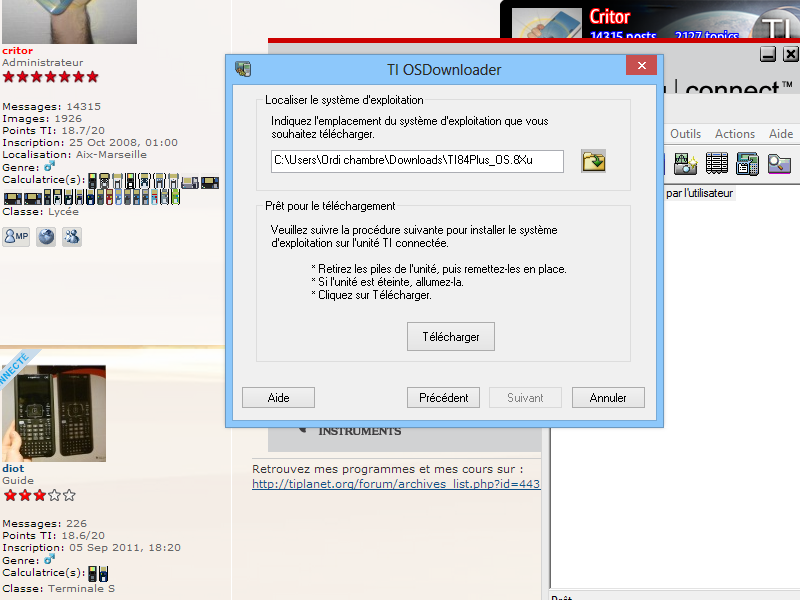
Task: Close the TI Connect window with X
Action: (791, 54)
